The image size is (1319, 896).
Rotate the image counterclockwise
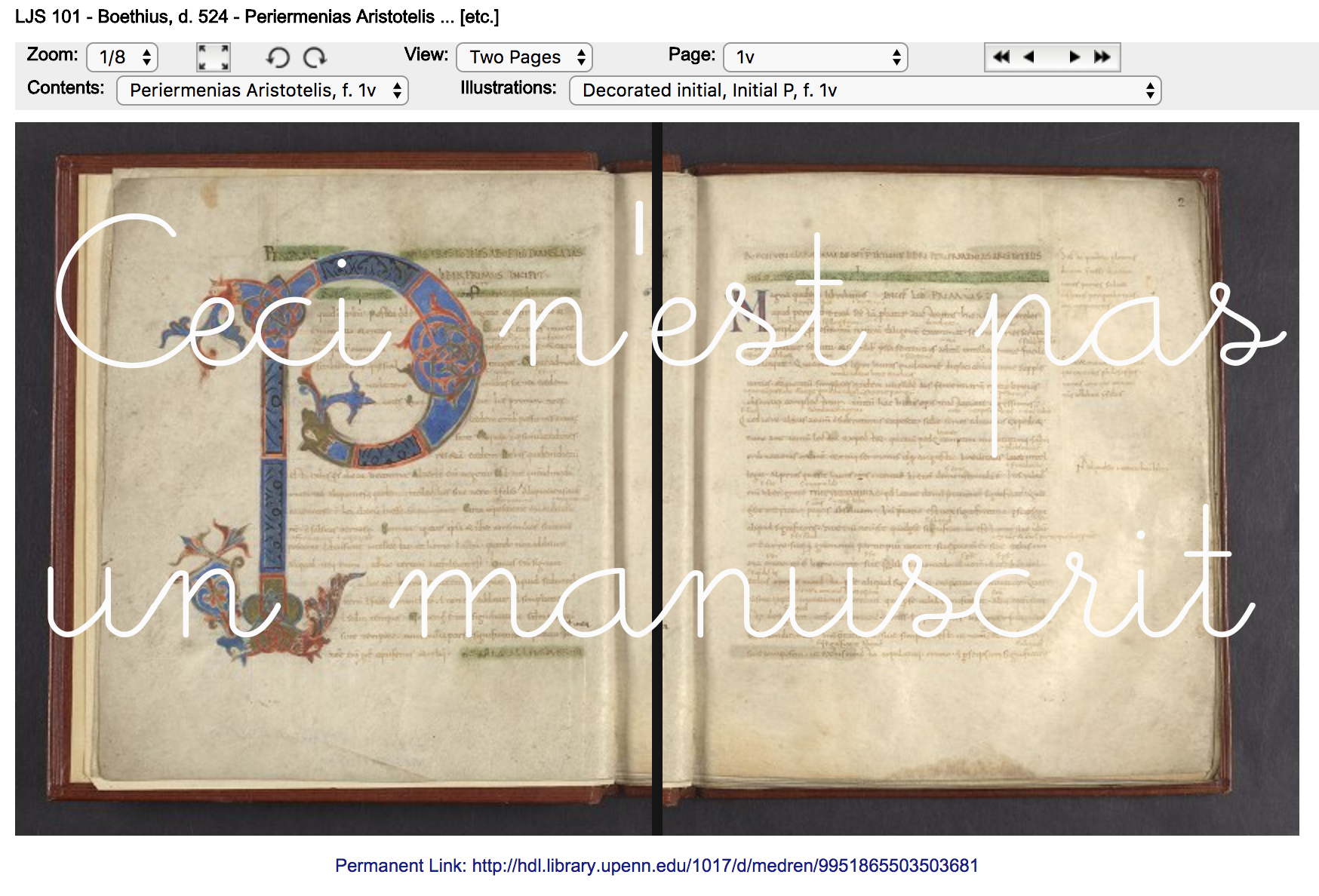coord(278,57)
